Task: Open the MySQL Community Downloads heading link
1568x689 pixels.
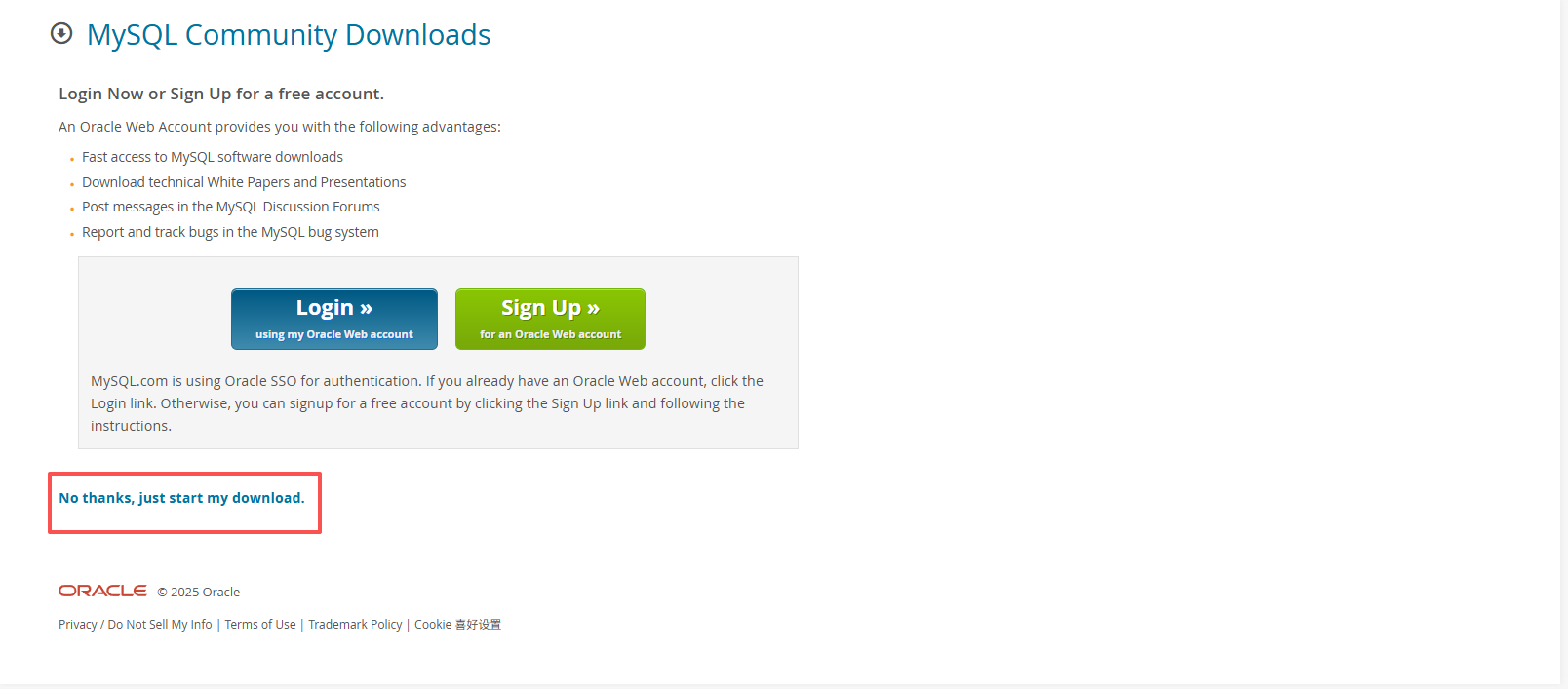Action: [x=289, y=35]
